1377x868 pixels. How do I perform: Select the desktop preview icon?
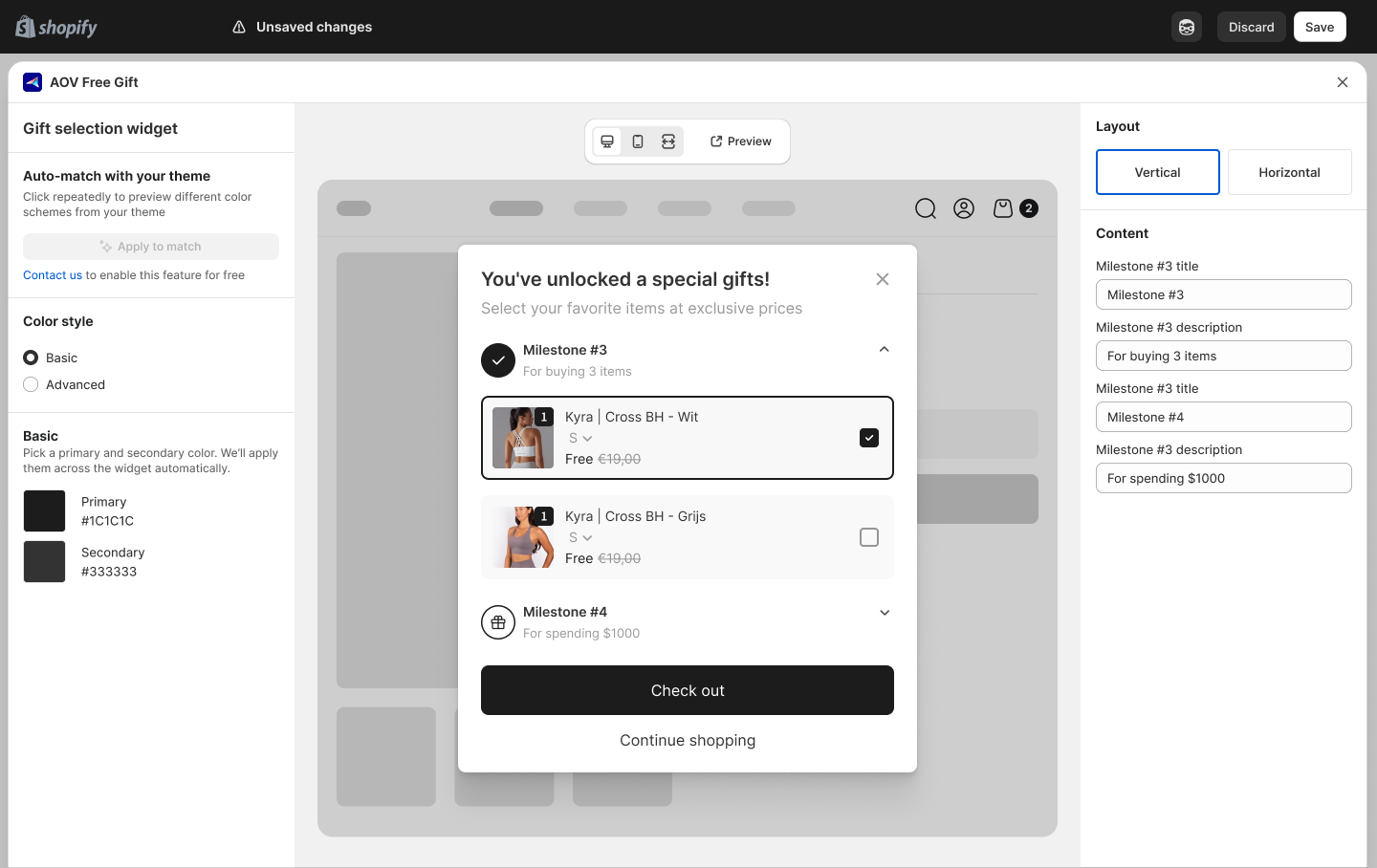[x=607, y=141]
